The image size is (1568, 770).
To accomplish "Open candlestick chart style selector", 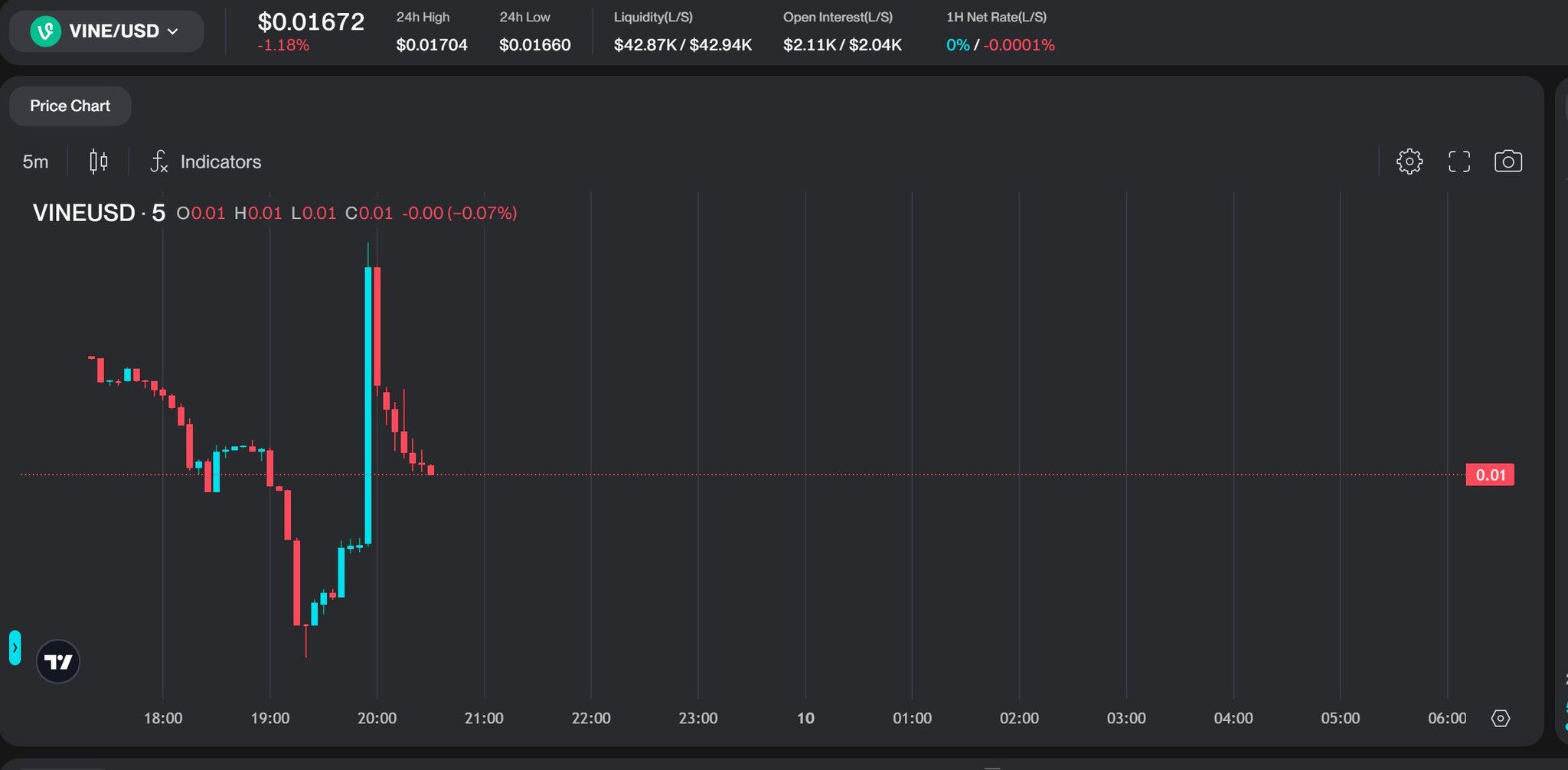I will (98, 162).
